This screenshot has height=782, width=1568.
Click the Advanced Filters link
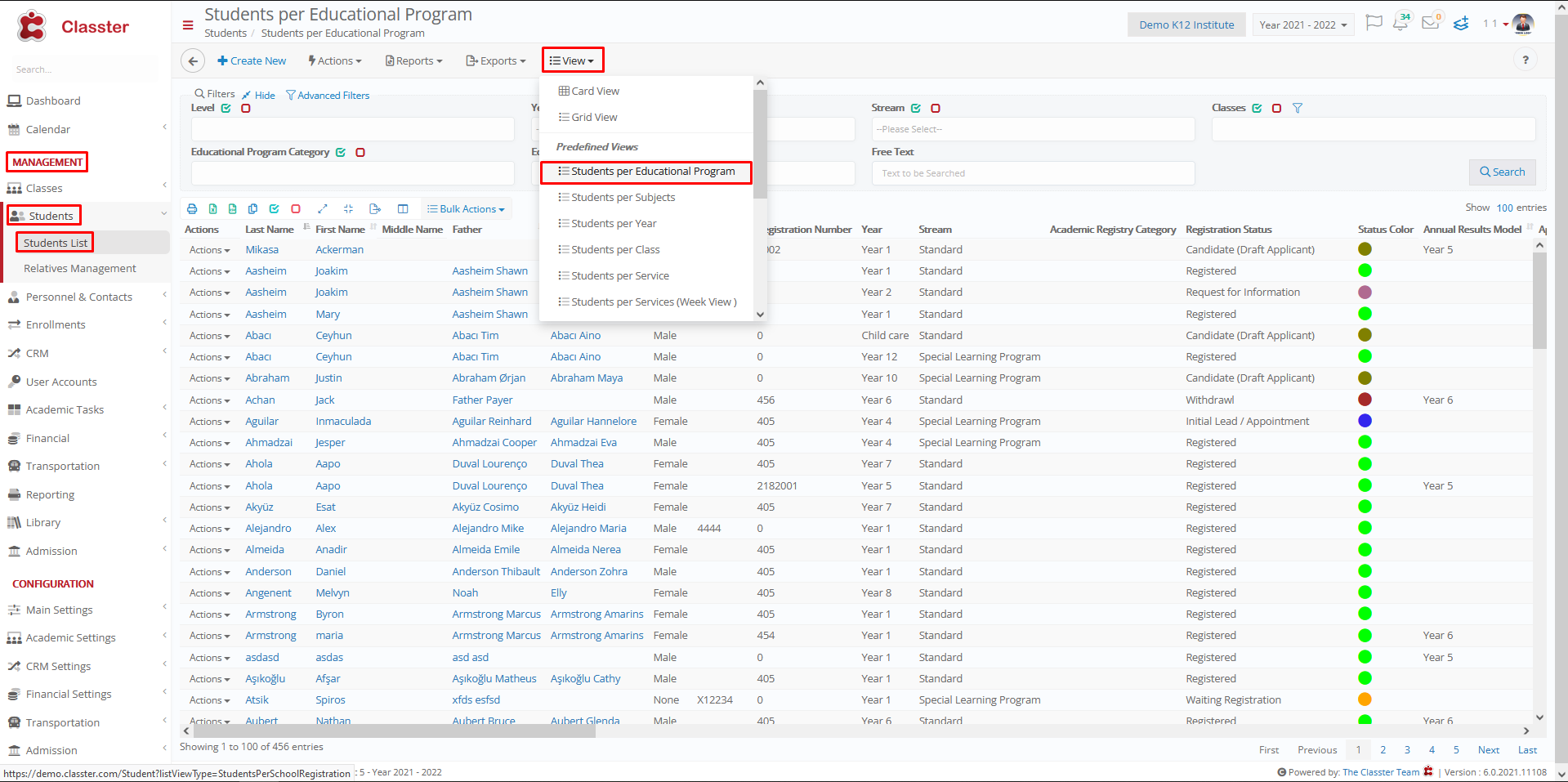pyautogui.click(x=328, y=96)
